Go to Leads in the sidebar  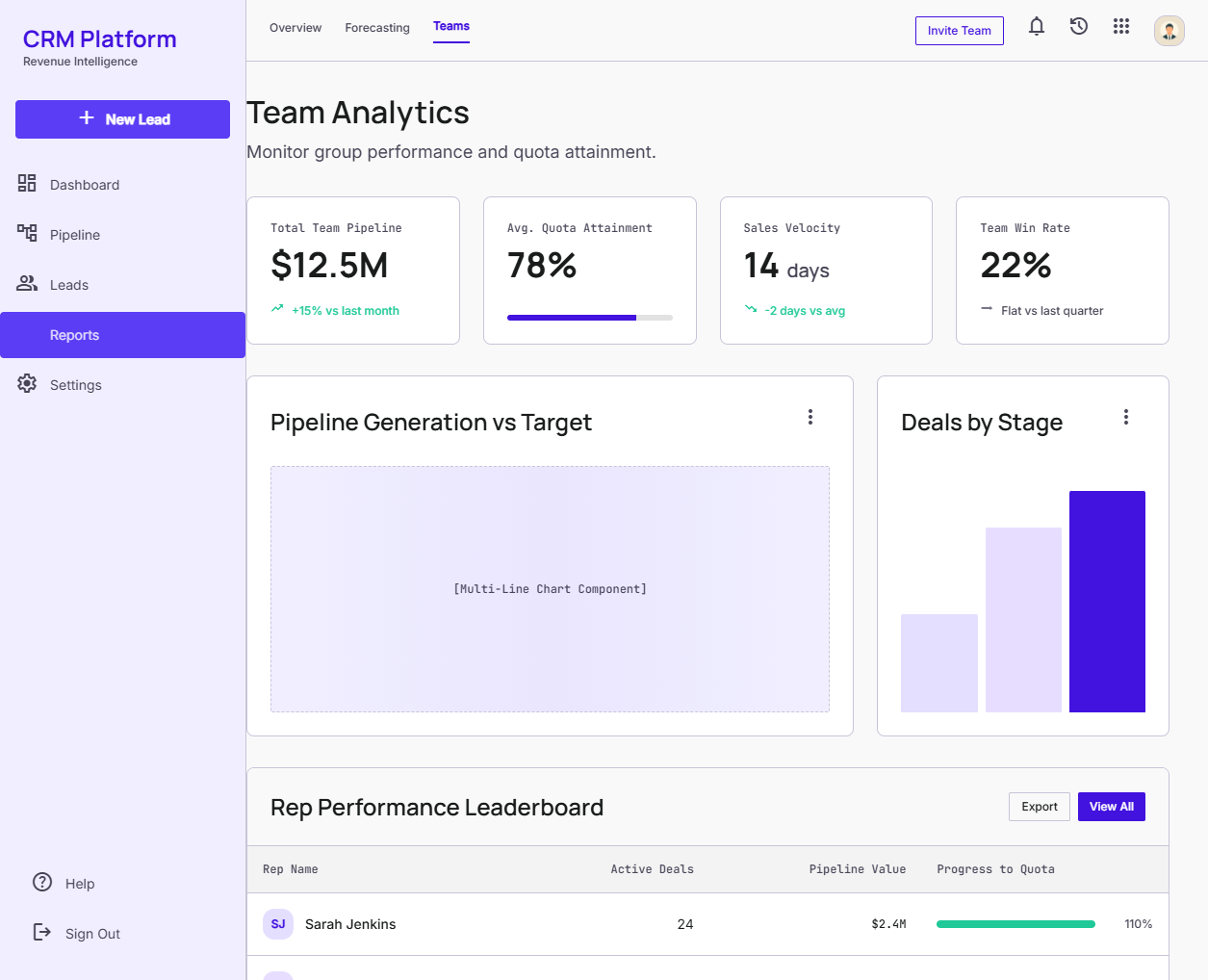pos(122,285)
